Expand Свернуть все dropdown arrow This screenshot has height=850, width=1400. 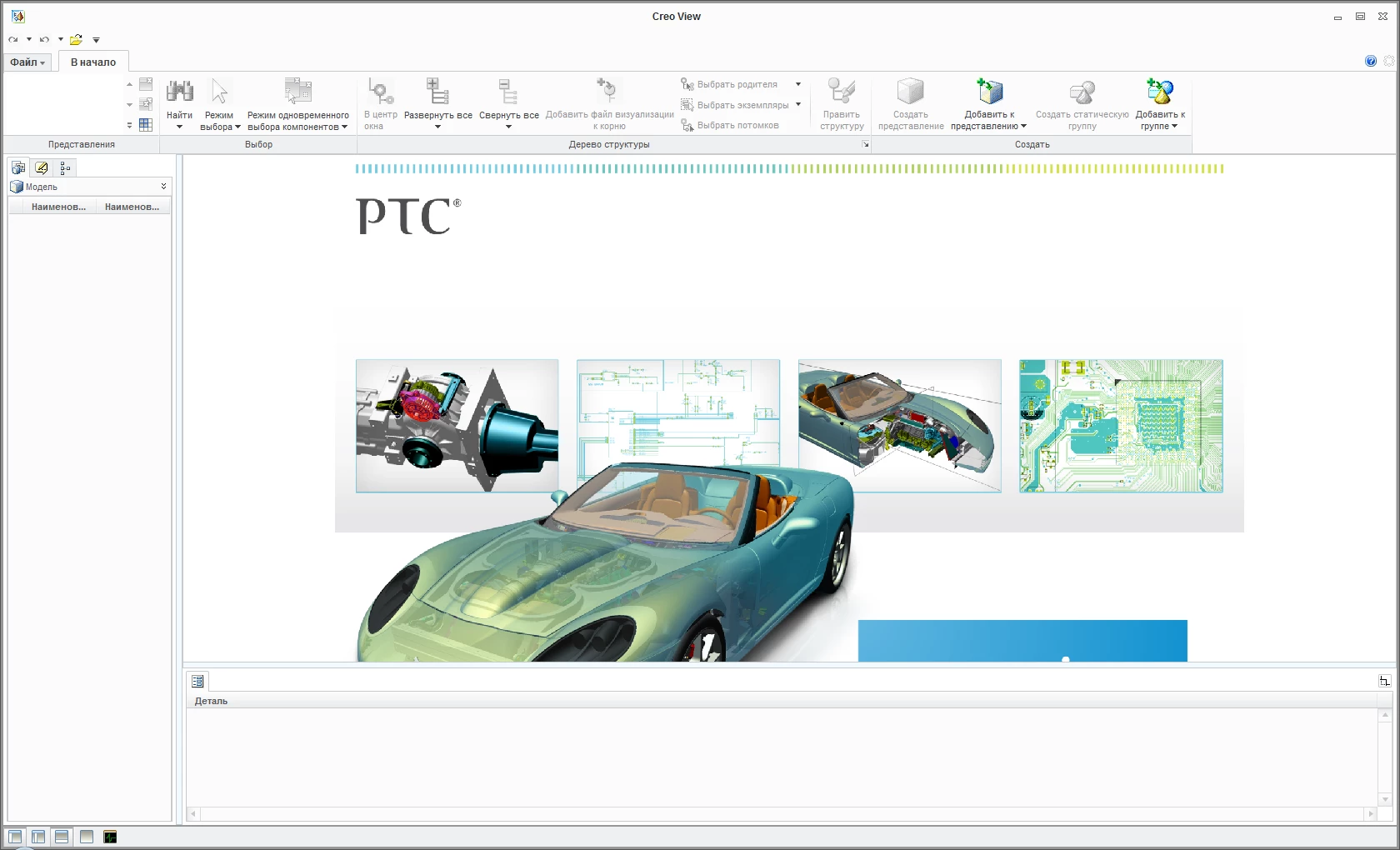(508, 127)
